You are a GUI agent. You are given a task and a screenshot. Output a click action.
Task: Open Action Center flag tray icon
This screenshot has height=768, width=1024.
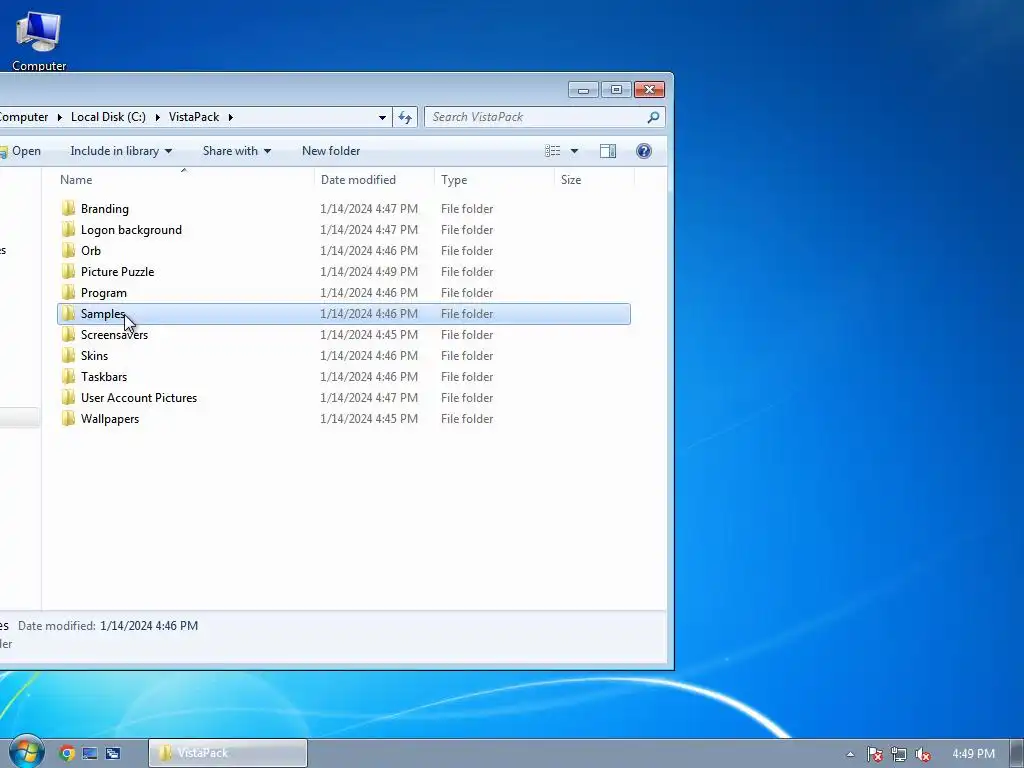coord(875,754)
